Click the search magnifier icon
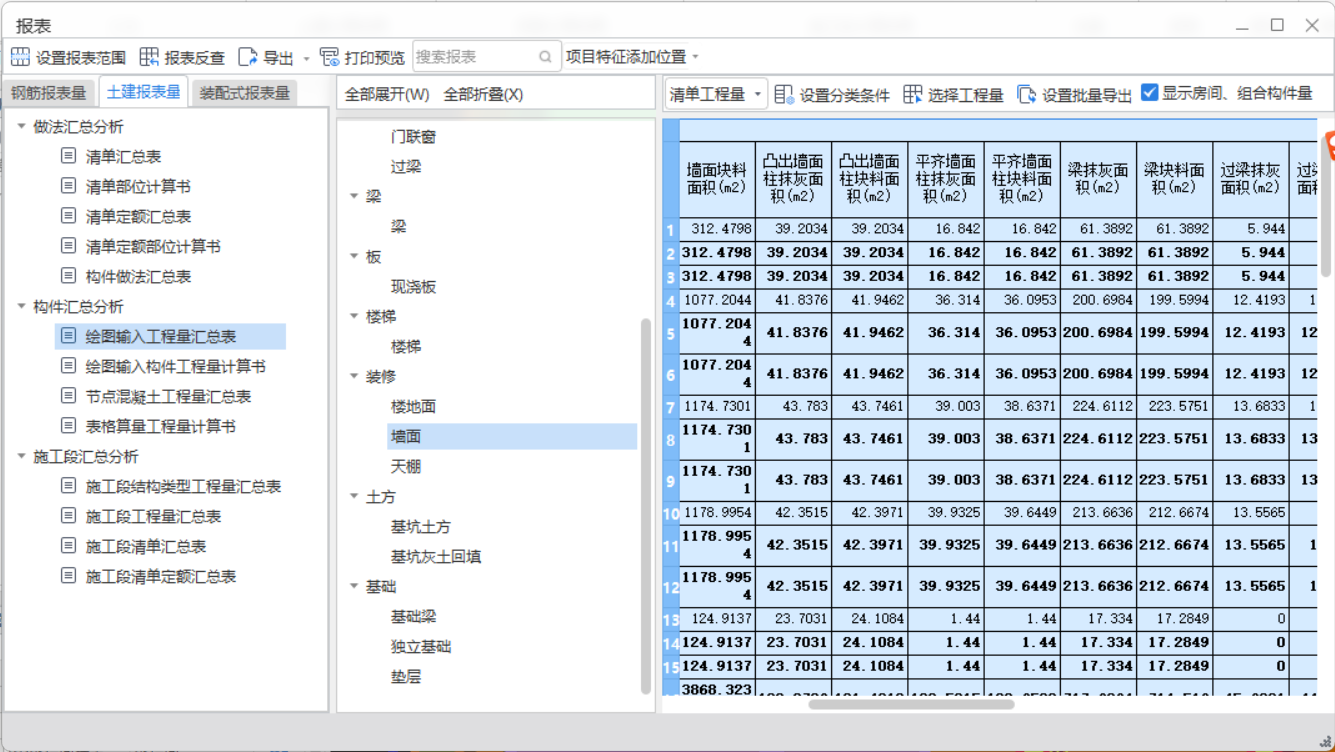The image size is (1335, 752). (545, 57)
